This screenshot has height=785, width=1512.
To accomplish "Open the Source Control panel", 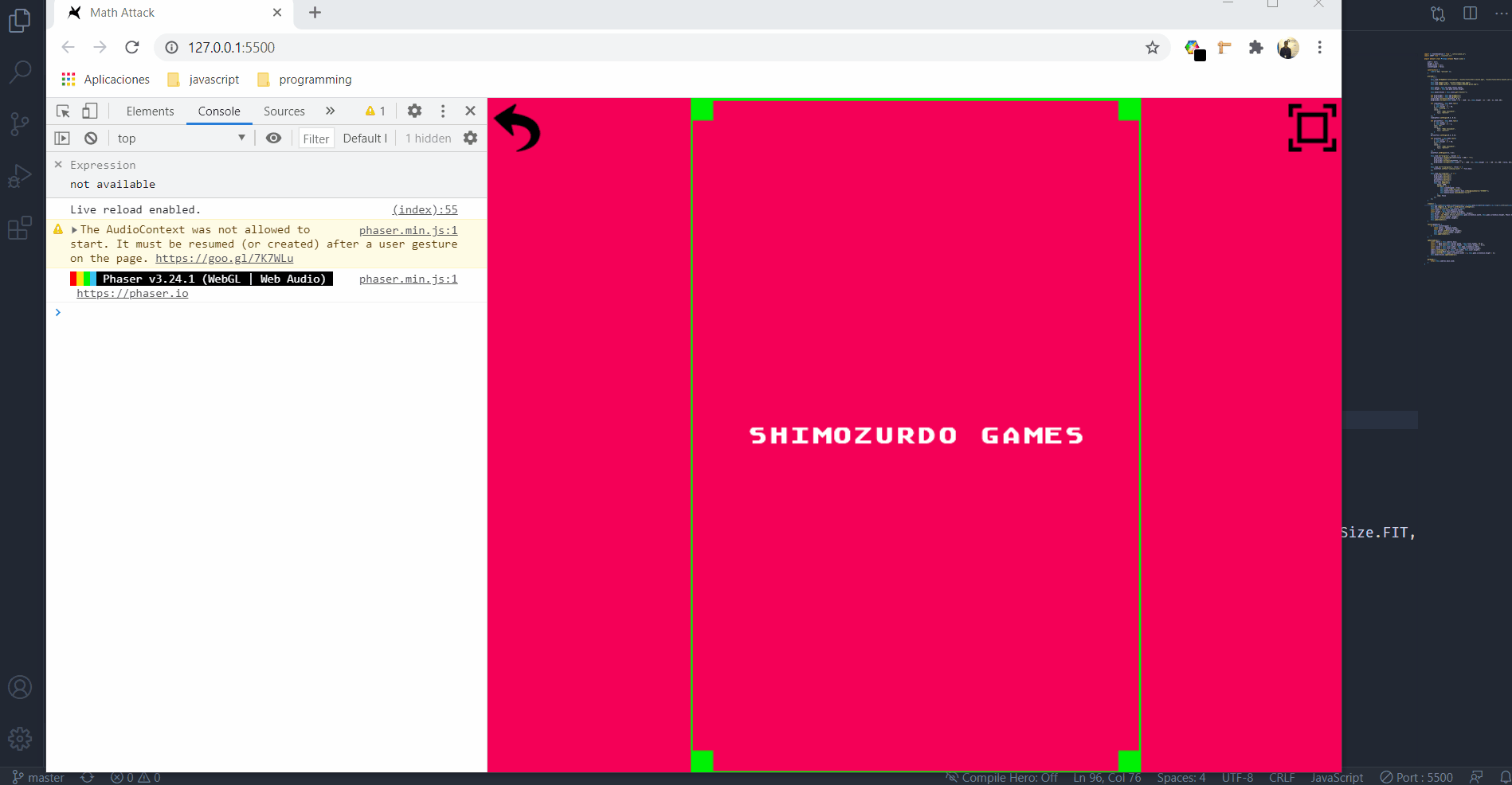I will 19,123.
